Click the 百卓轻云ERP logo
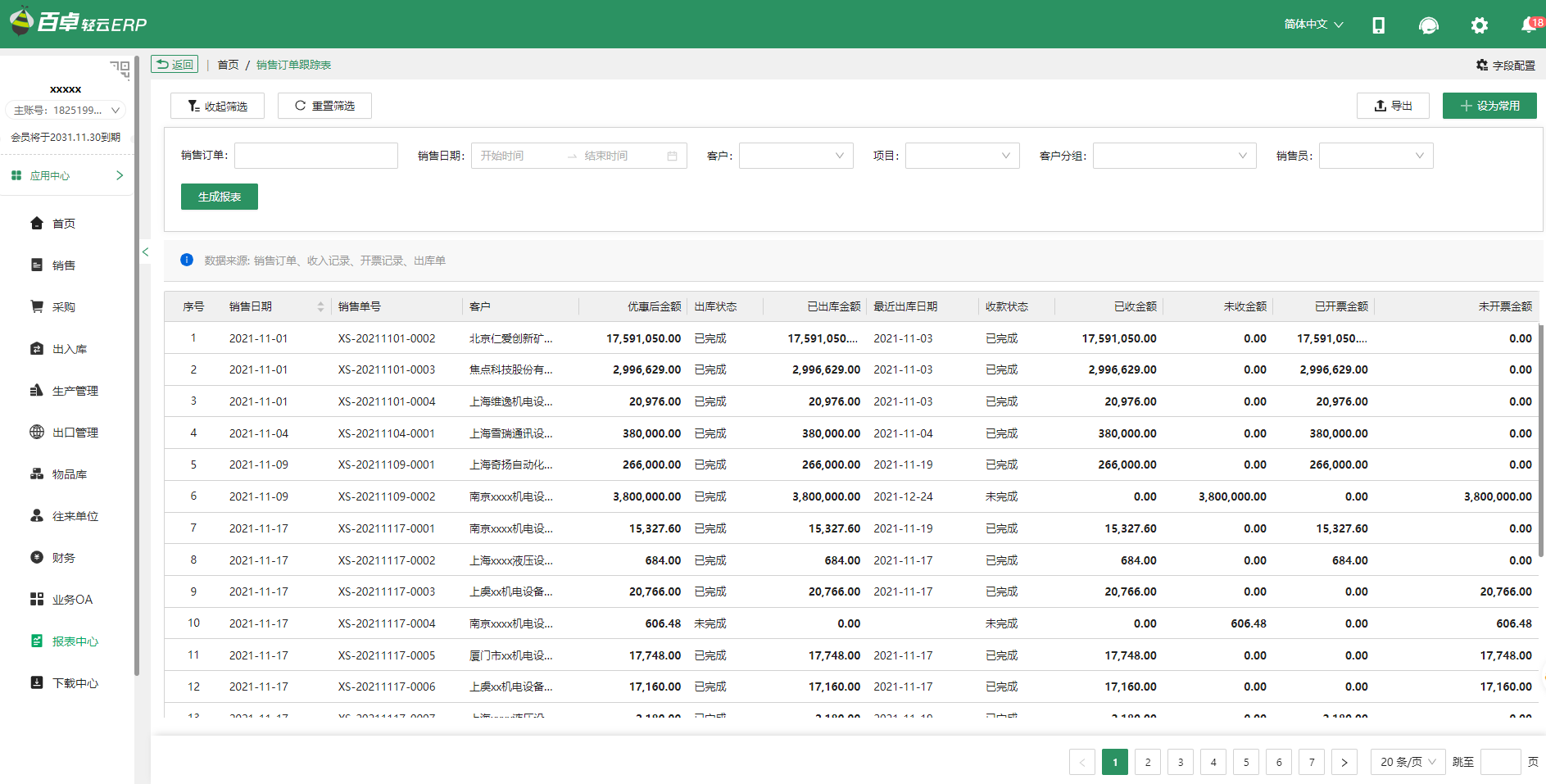The width and height of the screenshot is (1546, 784). click(x=78, y=22)
